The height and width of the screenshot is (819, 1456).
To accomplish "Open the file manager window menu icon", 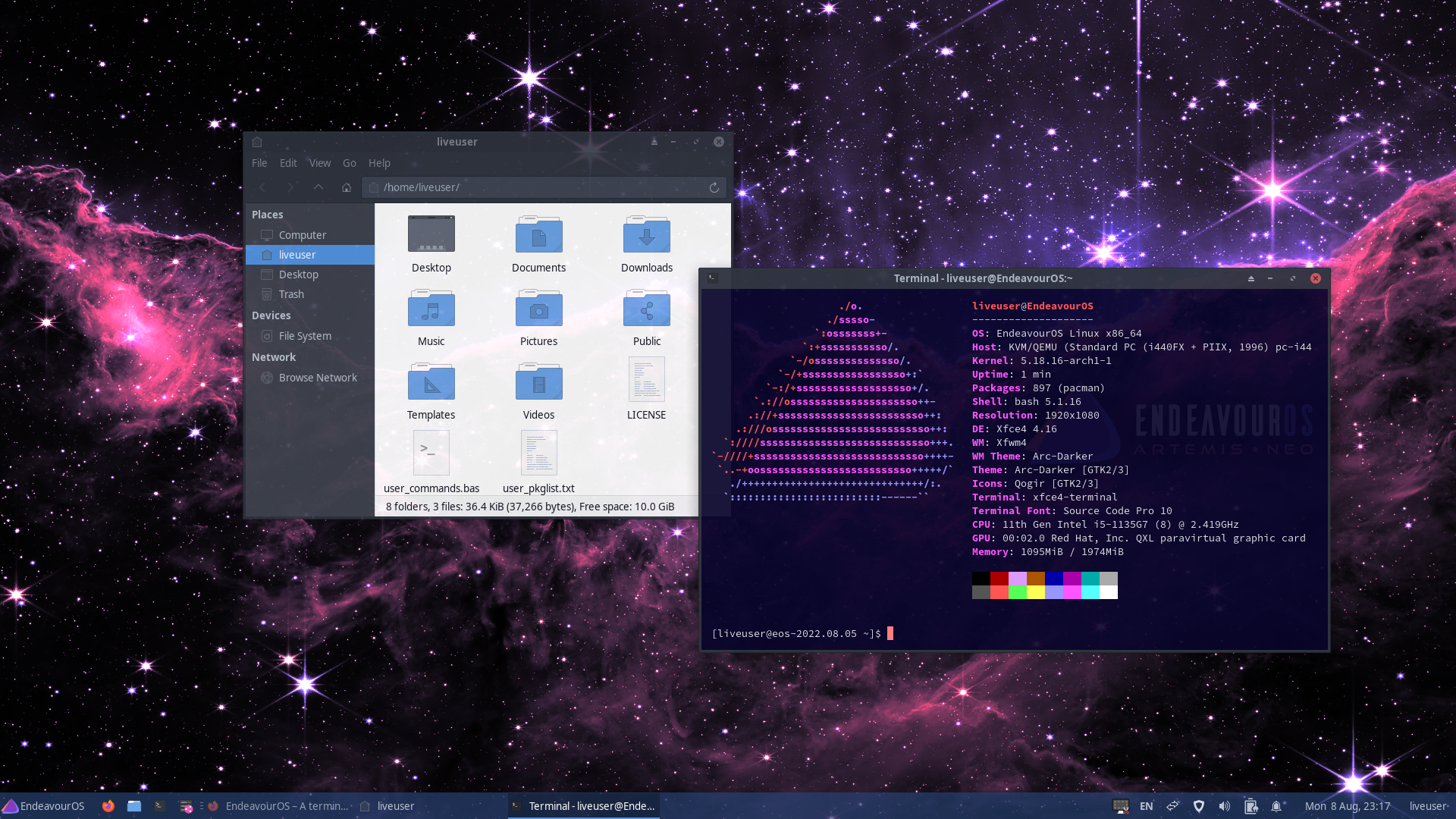I will coord(257,142).
